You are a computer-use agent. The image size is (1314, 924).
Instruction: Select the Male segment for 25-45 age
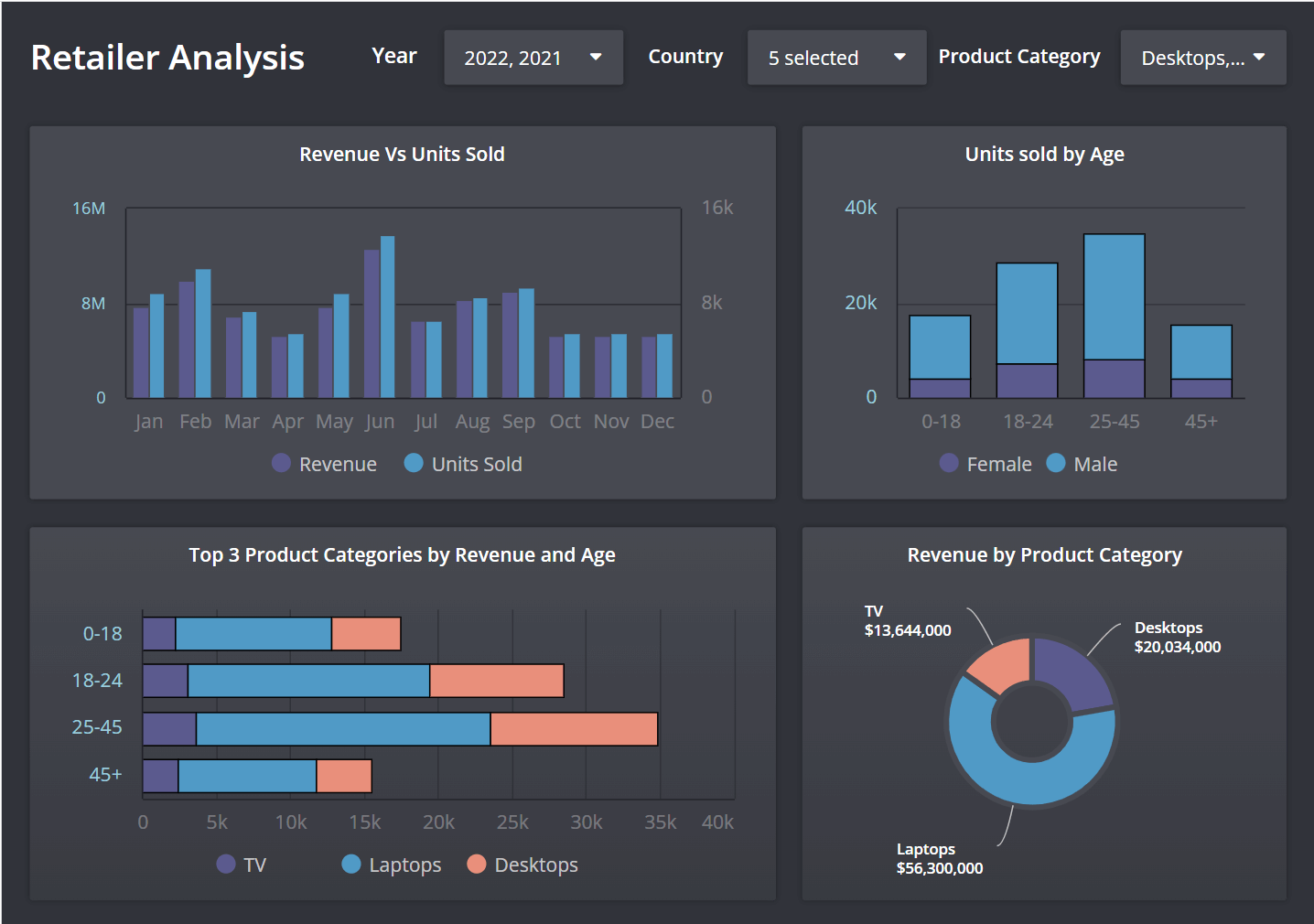click(x=1114, y=296)
